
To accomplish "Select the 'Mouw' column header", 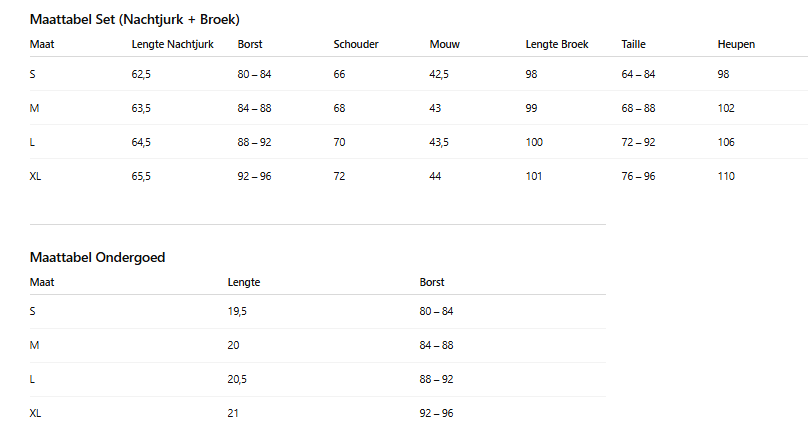I will point(443,44).
